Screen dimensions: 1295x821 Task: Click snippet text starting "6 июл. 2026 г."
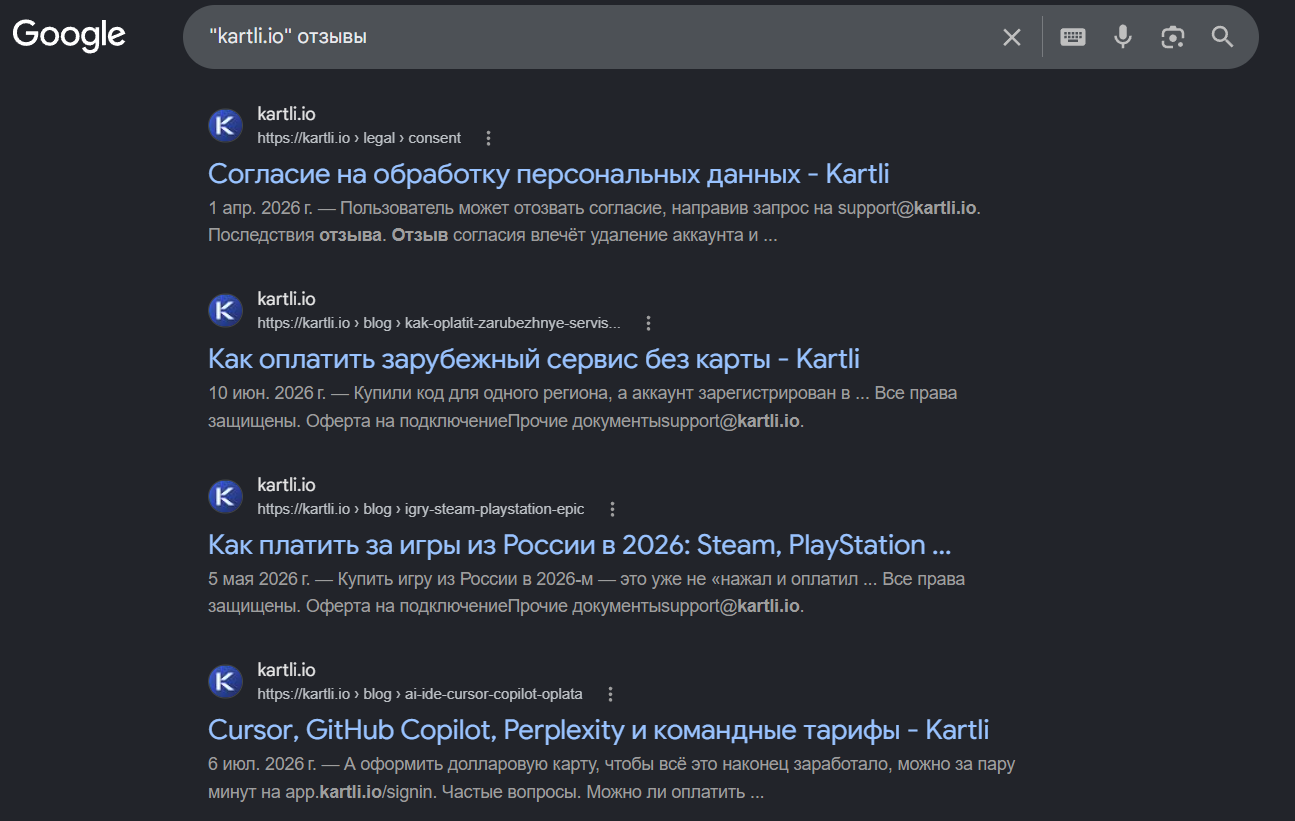pos(612,778)
